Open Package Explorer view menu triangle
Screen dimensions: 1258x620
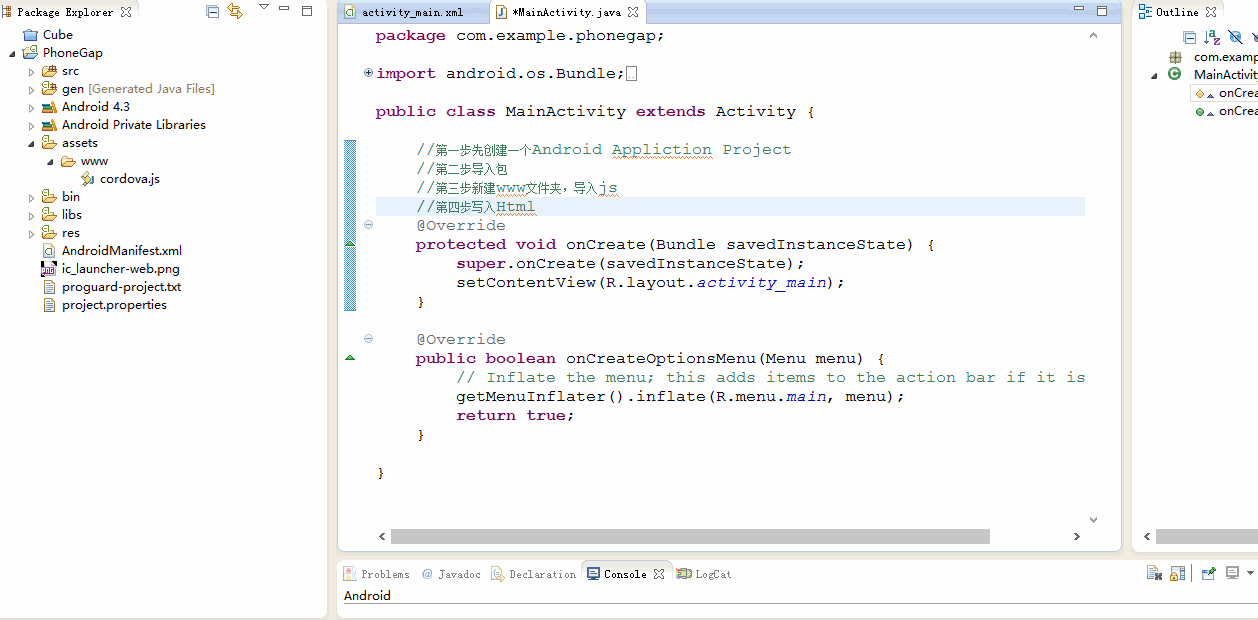[264, 8]
